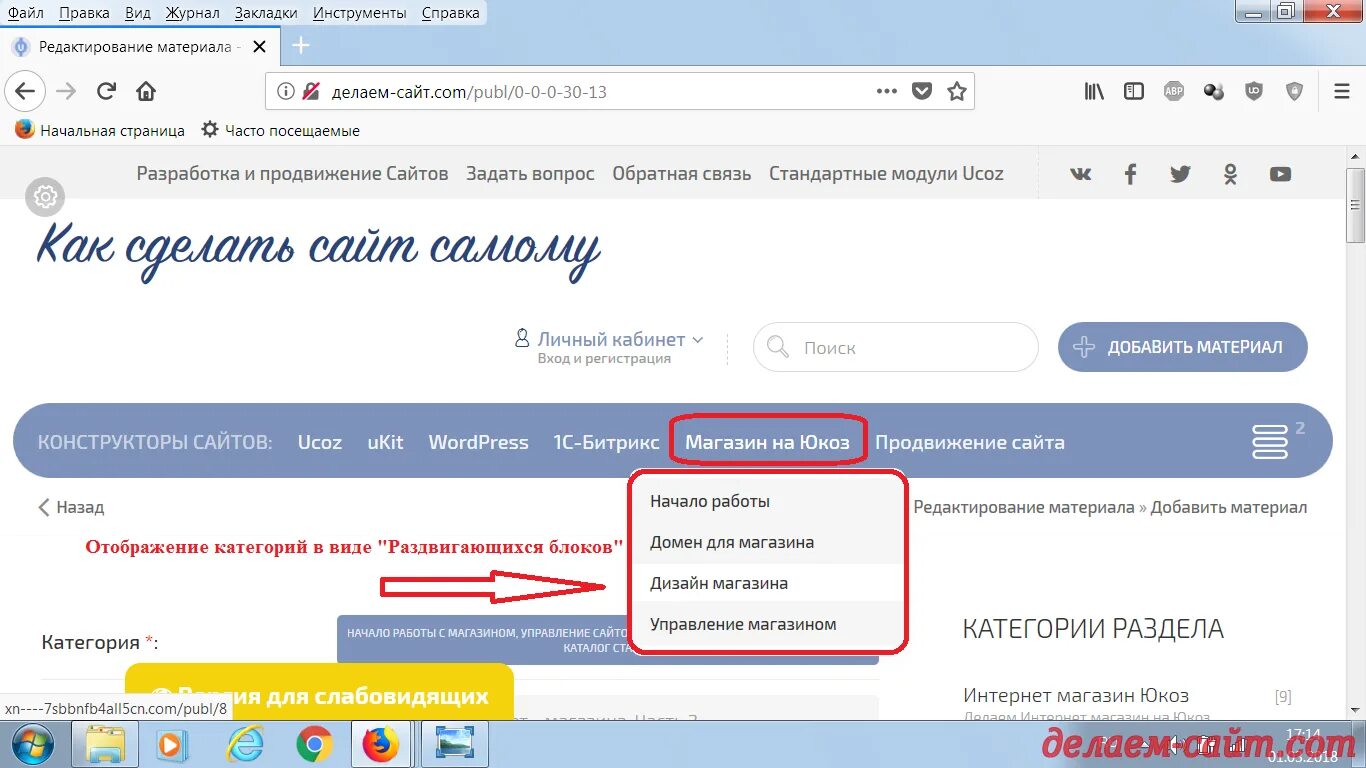Image resolution: width=1366 pixels, height=768 pixels.
Task: Open Добавить материал breadcrumb link
Action: (1228, 507)
